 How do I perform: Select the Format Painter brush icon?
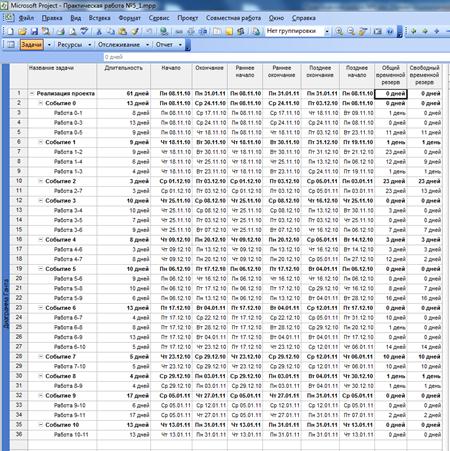coord(135,31)
